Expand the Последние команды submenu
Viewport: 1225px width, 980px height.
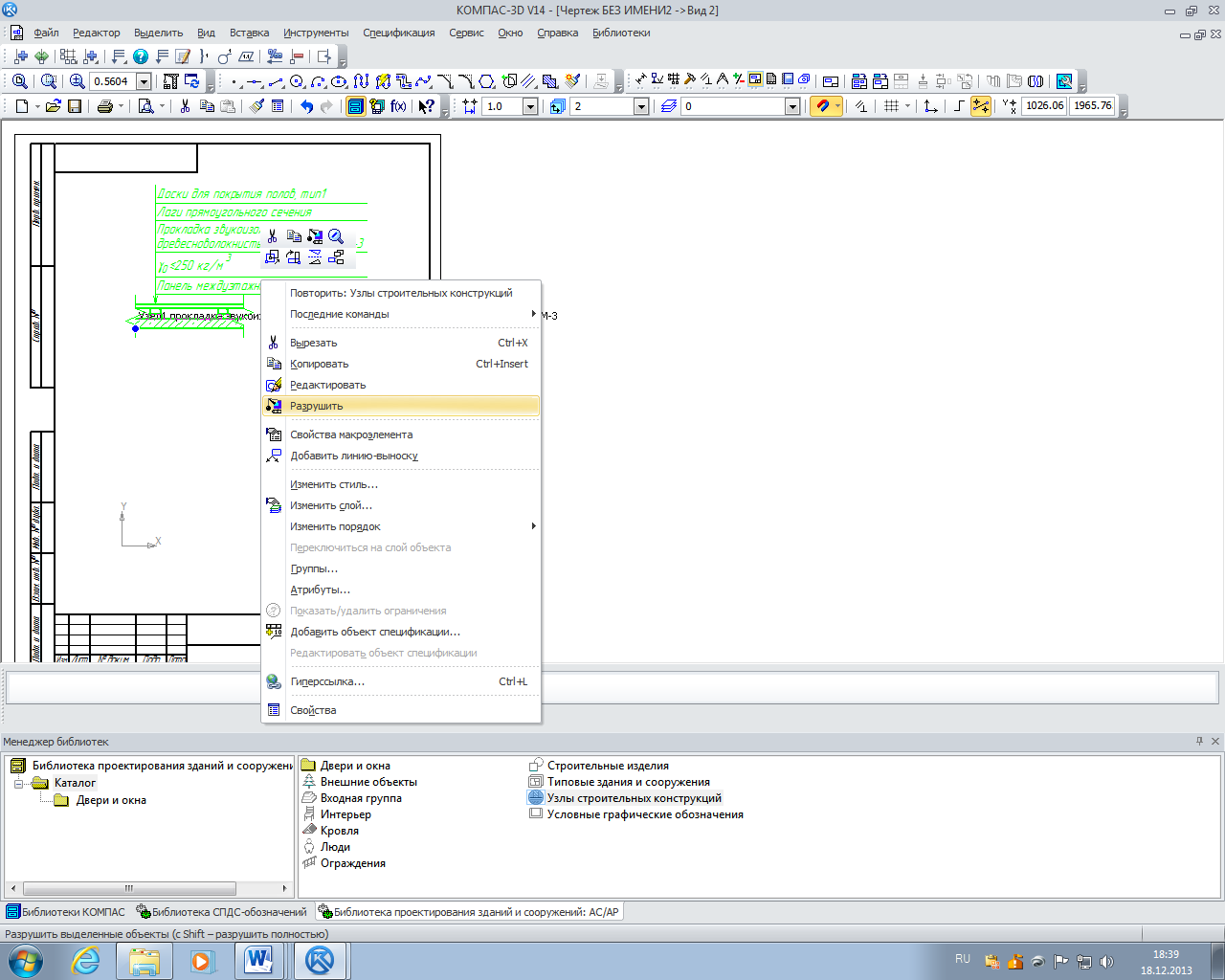point(400,314)
